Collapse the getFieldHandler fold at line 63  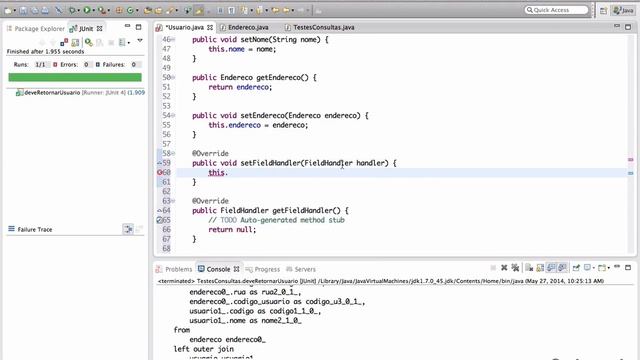(173, 200)
